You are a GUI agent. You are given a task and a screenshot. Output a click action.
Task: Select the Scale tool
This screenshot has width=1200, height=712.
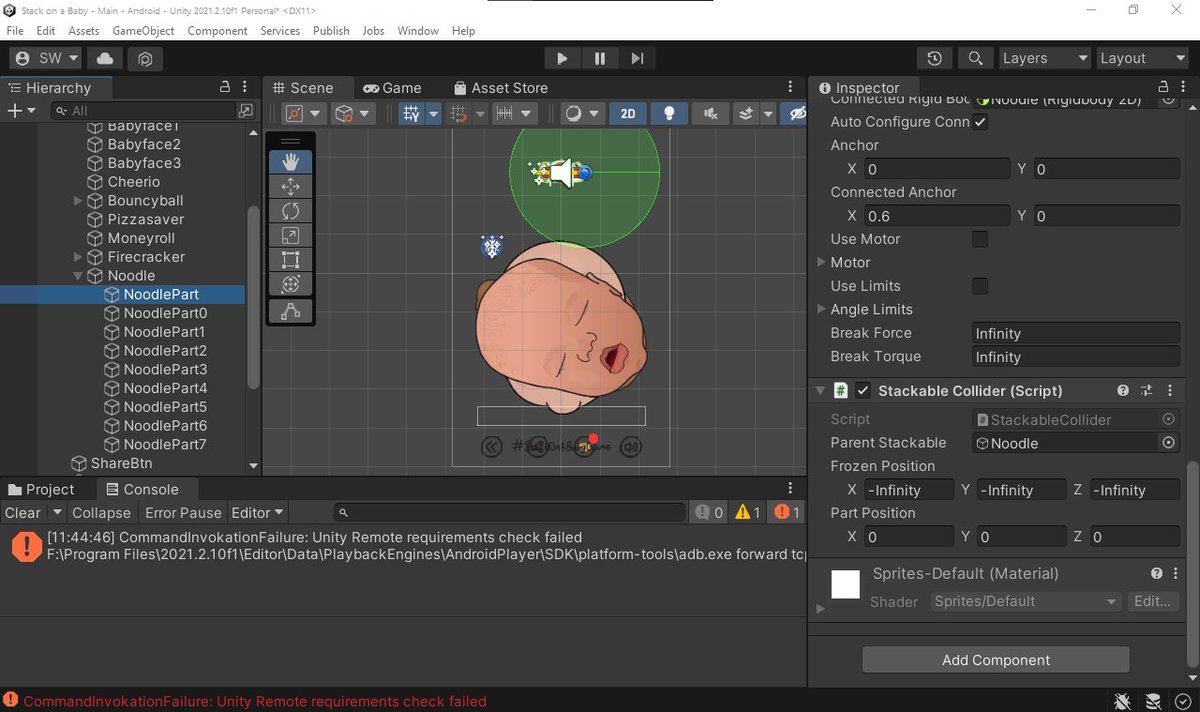pos(290,235)
